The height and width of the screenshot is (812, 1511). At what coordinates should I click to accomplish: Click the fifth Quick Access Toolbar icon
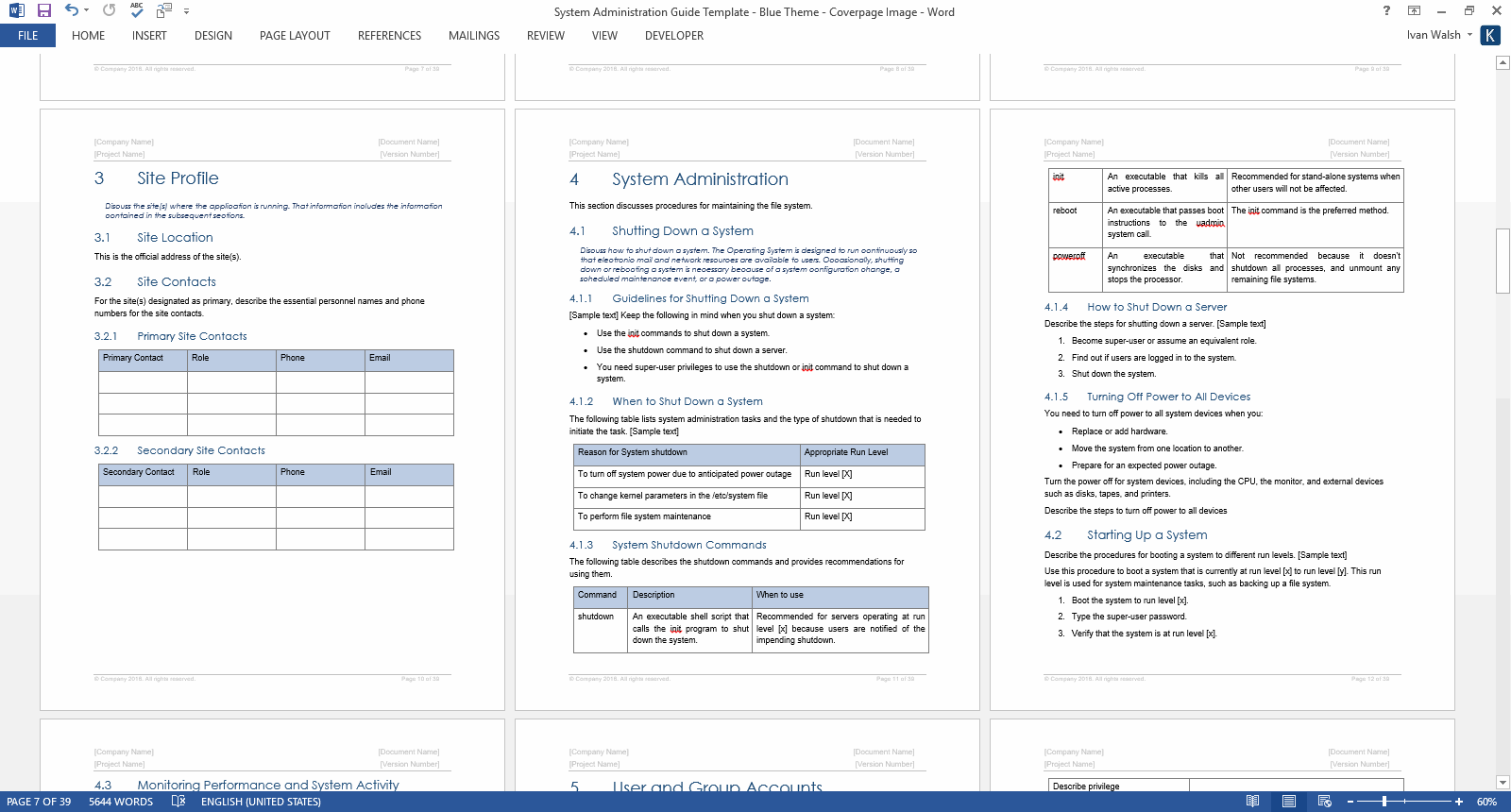(164, 10)
